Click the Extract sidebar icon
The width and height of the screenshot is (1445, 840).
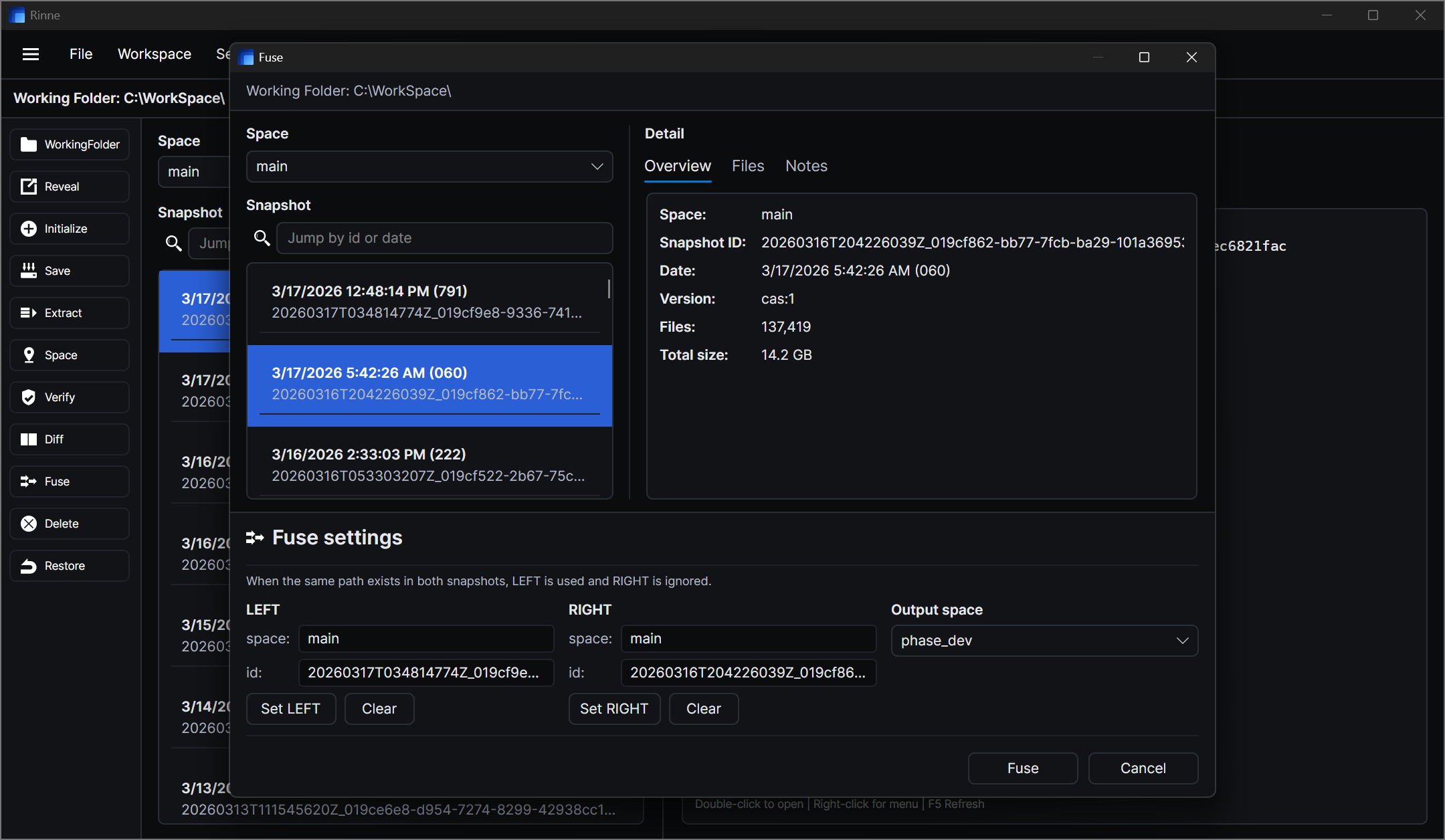coord(29,313)
